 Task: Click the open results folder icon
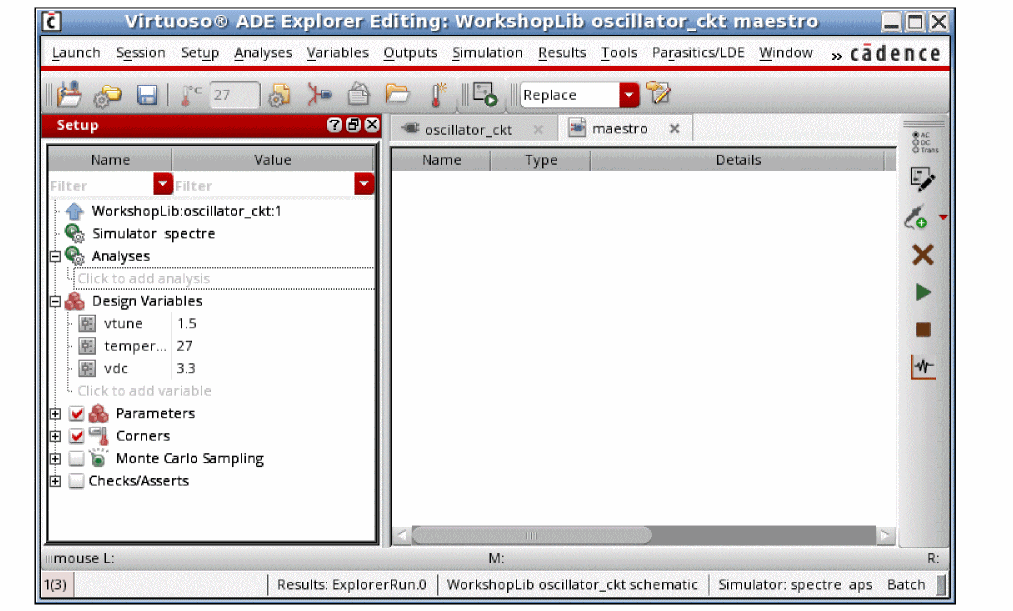[x=397, y=94]
